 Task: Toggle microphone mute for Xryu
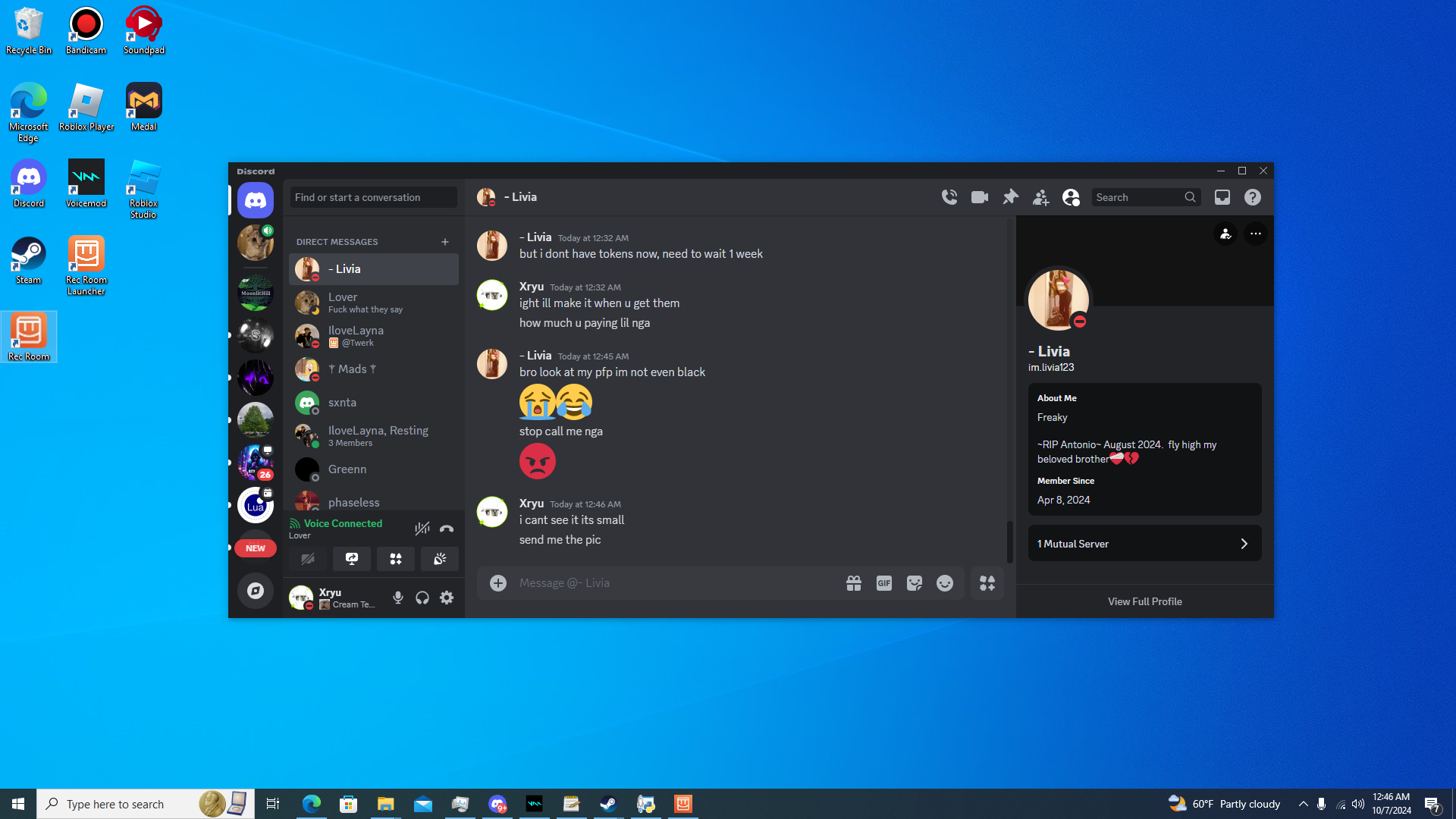397,598
